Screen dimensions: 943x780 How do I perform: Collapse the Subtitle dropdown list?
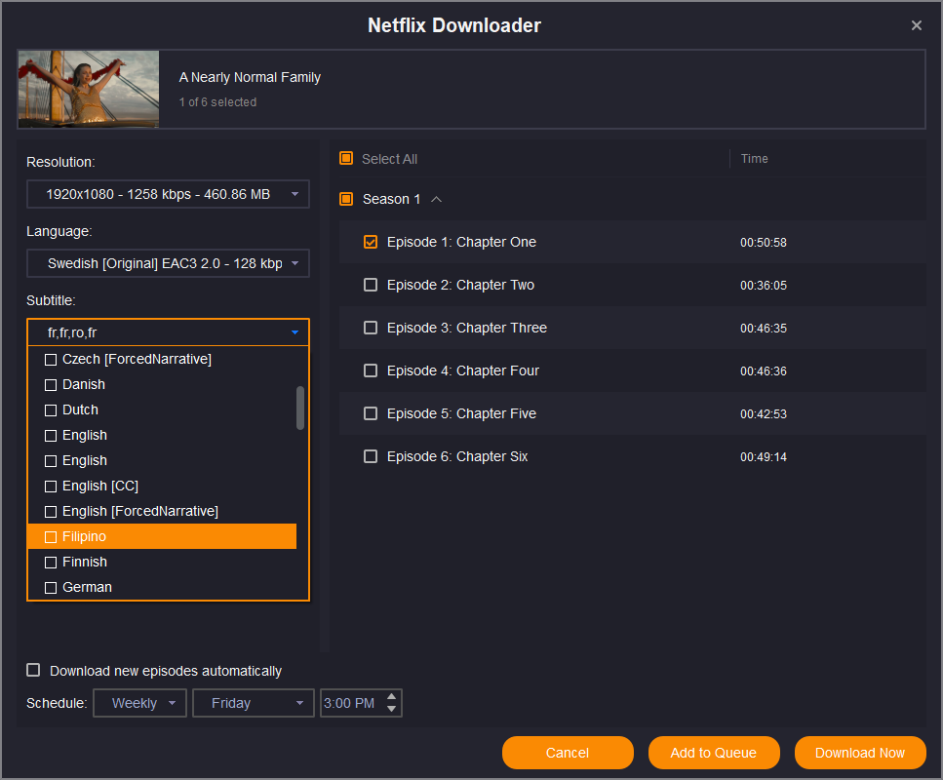point(294,332)
